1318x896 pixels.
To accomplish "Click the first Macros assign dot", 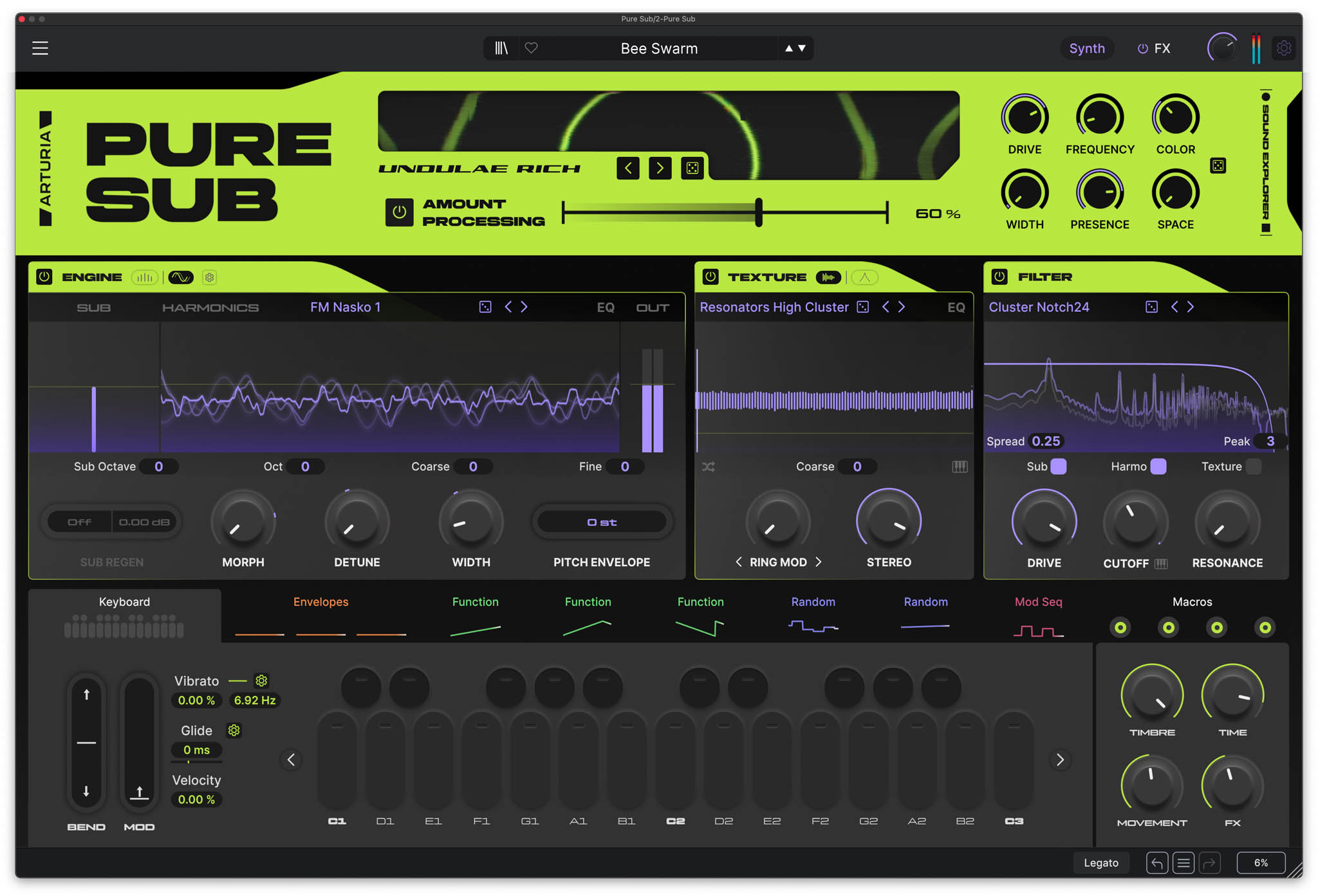I will (1120, 627).
